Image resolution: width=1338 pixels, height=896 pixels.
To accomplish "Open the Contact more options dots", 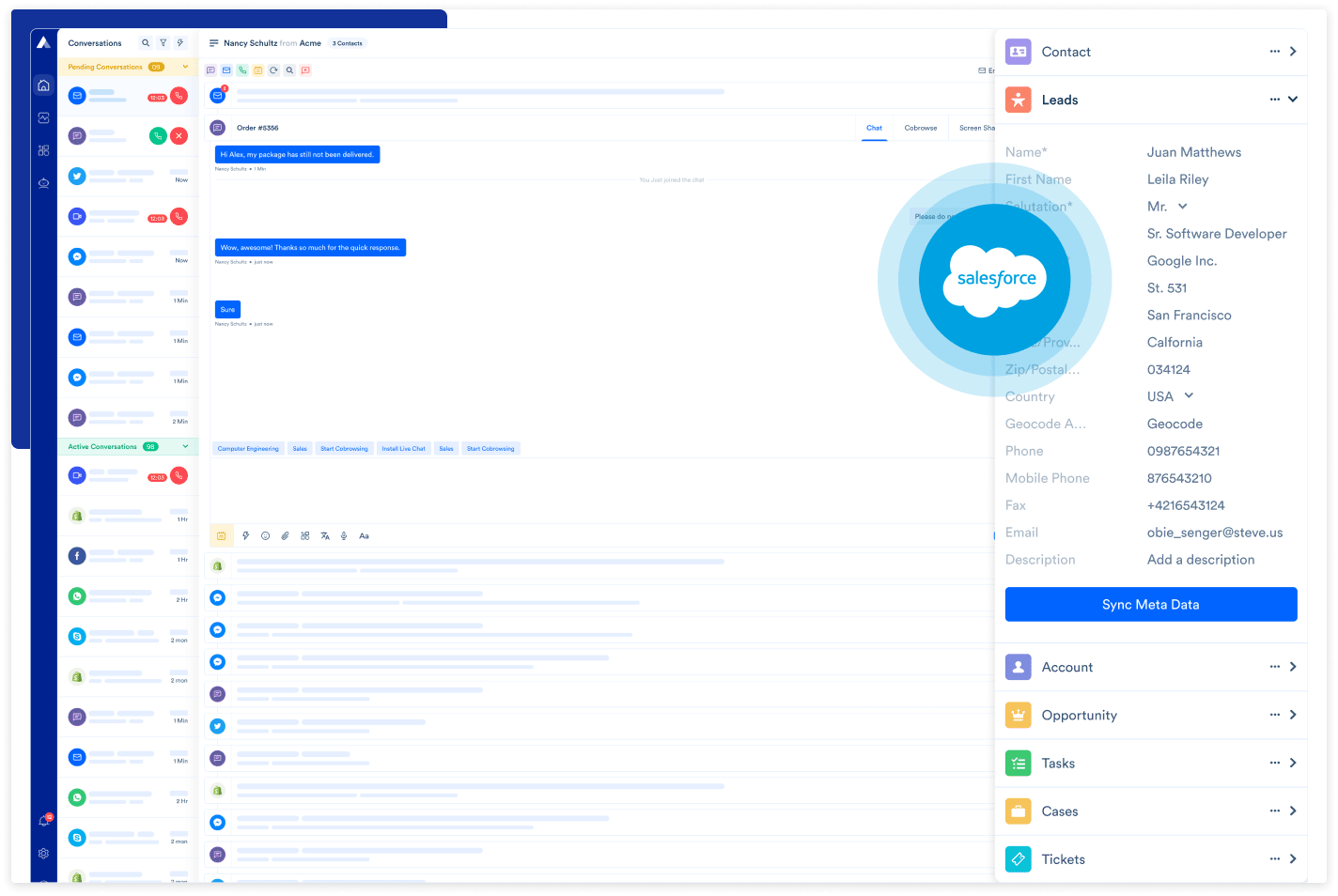I will (x=1275, y=52).
